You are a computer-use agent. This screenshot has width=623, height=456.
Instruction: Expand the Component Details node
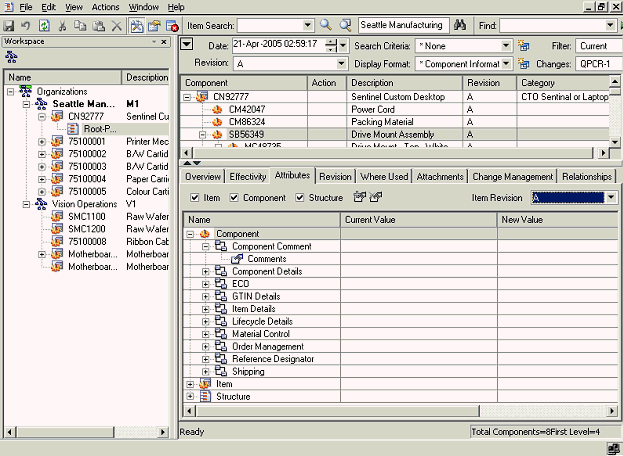tap(206, 272)
